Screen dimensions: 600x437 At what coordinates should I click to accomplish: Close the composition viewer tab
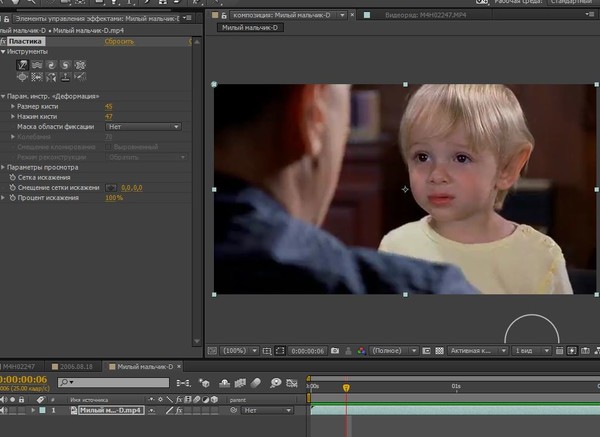click(352, 15)
